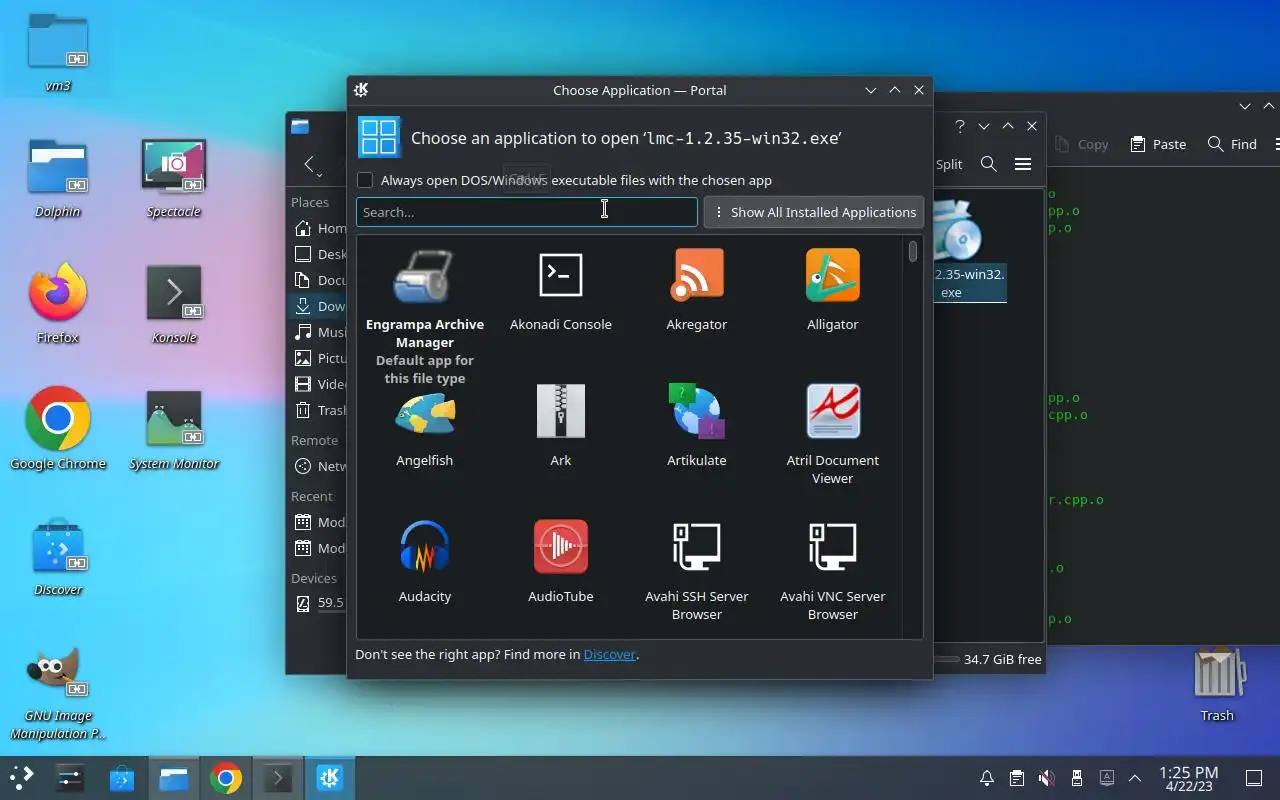Open the application launcher in taskbar
1280x800 pixels.
(x=21, y=778)
